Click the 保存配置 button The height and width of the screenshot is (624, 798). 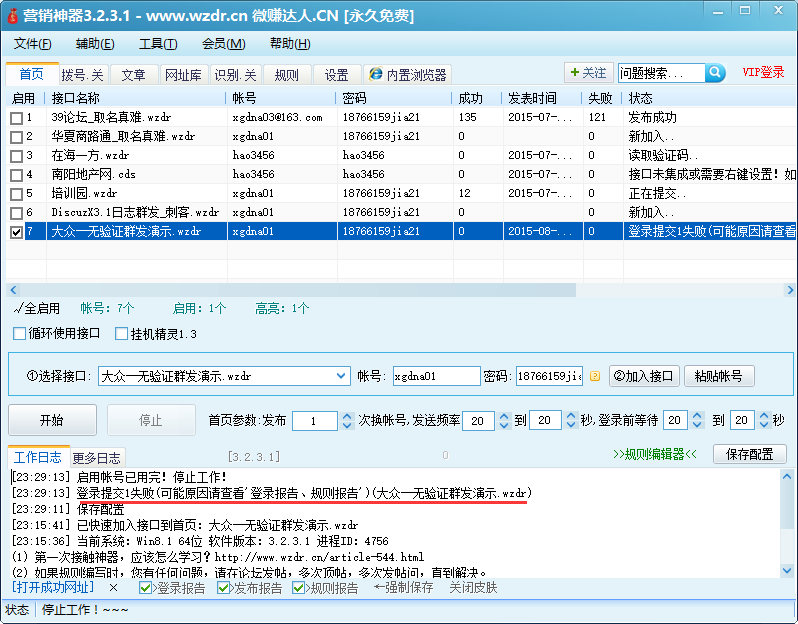[750, 454]
